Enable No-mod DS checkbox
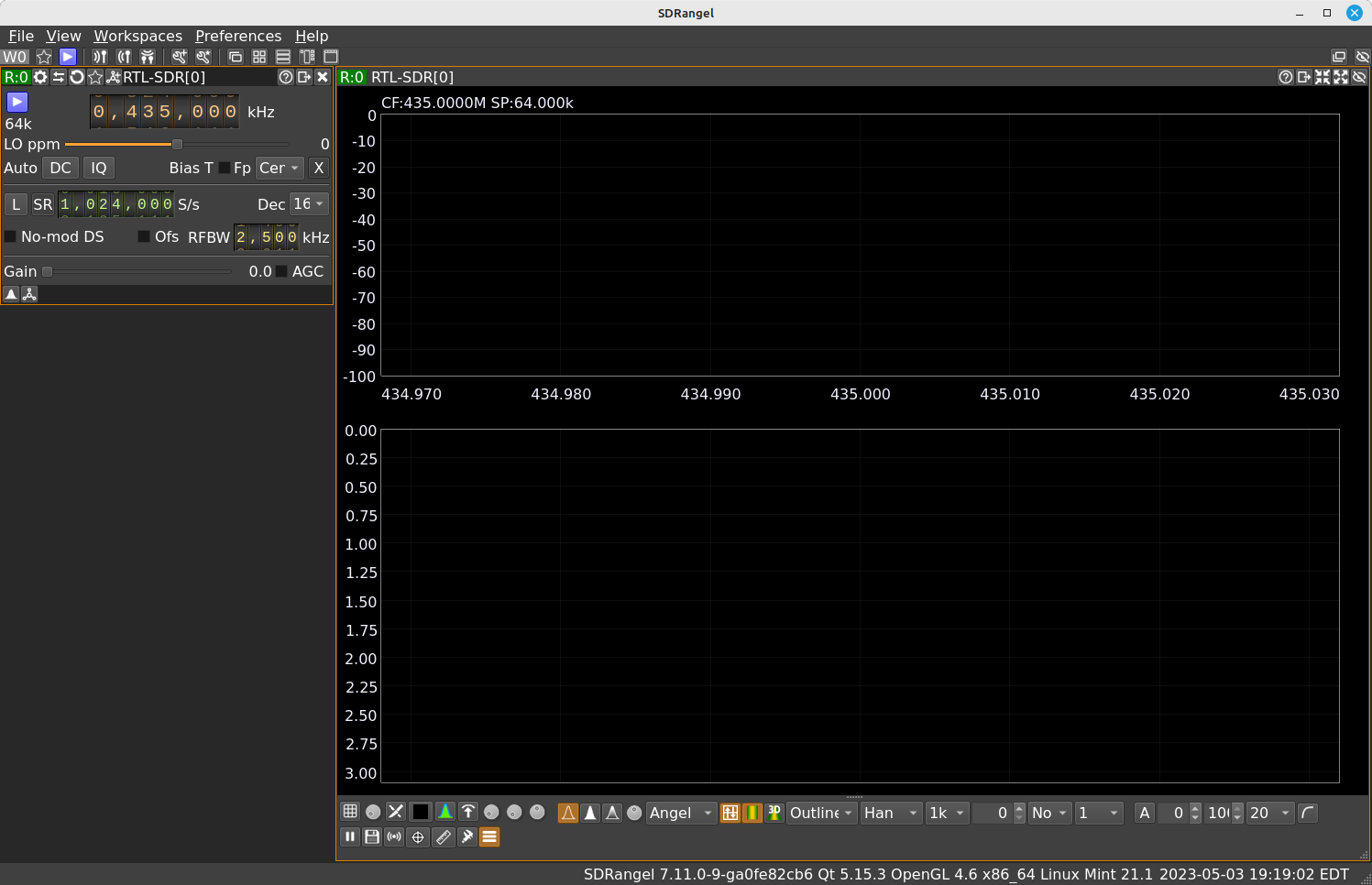The width and height of the screenshot is (1372, 885). [11, 236]
